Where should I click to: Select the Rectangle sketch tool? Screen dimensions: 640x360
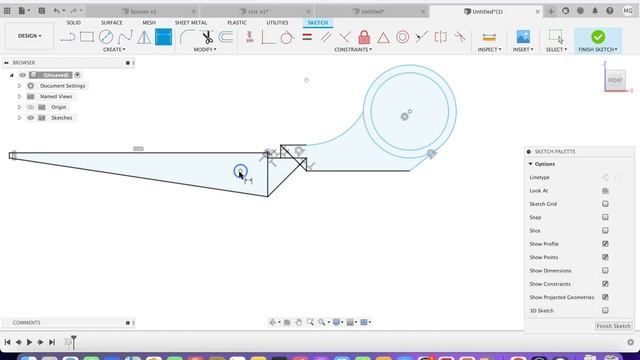pos(87,37)
